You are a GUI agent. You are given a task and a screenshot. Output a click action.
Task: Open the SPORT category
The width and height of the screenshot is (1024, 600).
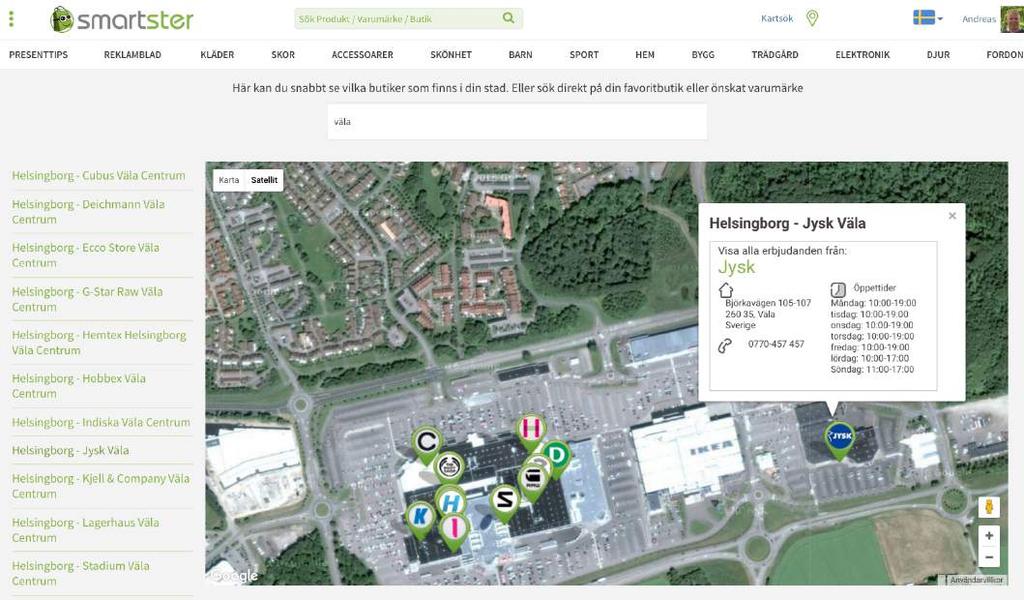tap(584, 55)
